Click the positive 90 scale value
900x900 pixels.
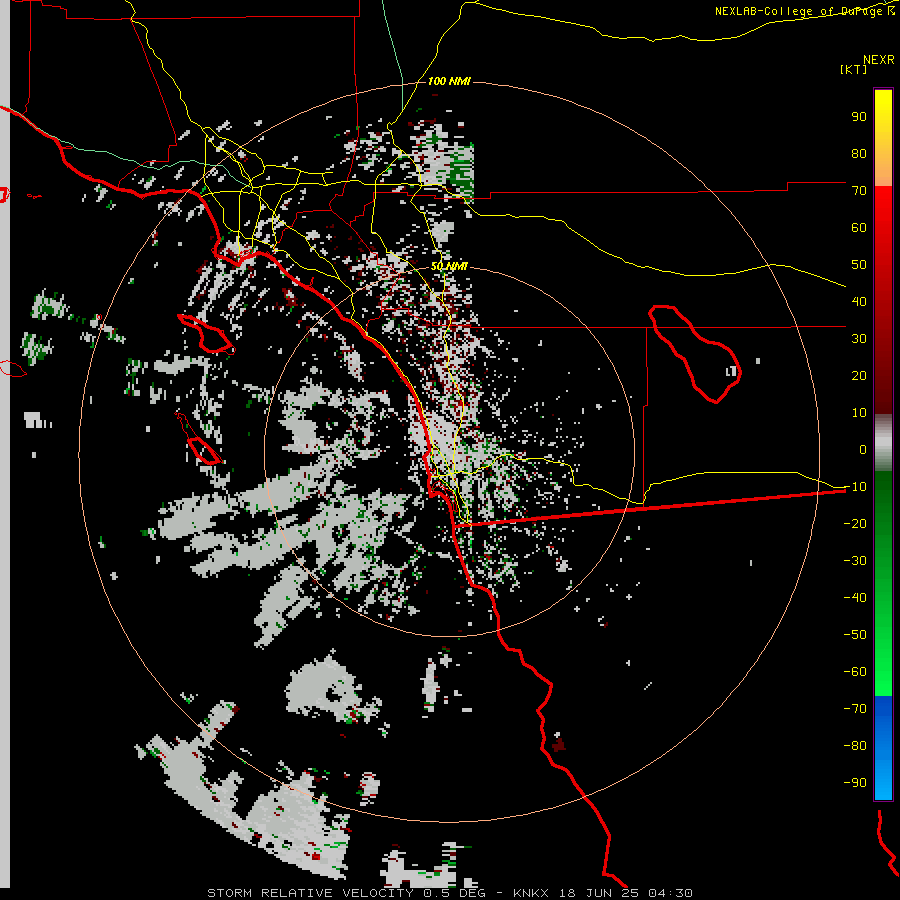tap(859, 117)
